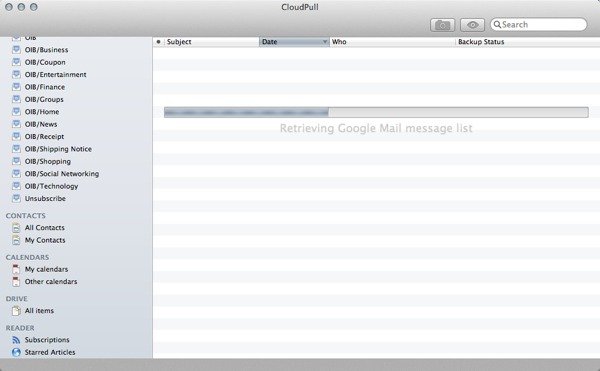The height and width of the screenshot is (371, 600).
Task: Click the unread dot column header
Action: coord(158,42)
